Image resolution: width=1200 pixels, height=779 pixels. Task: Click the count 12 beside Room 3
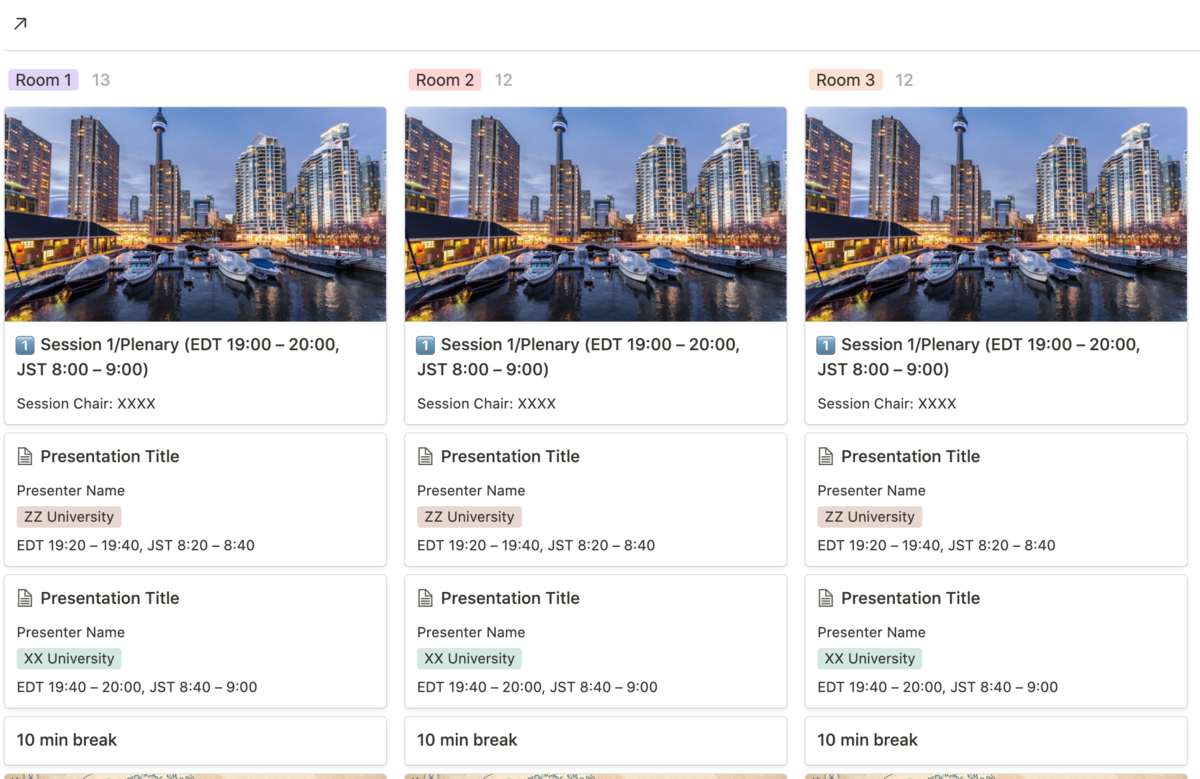(x=904, y=80)
